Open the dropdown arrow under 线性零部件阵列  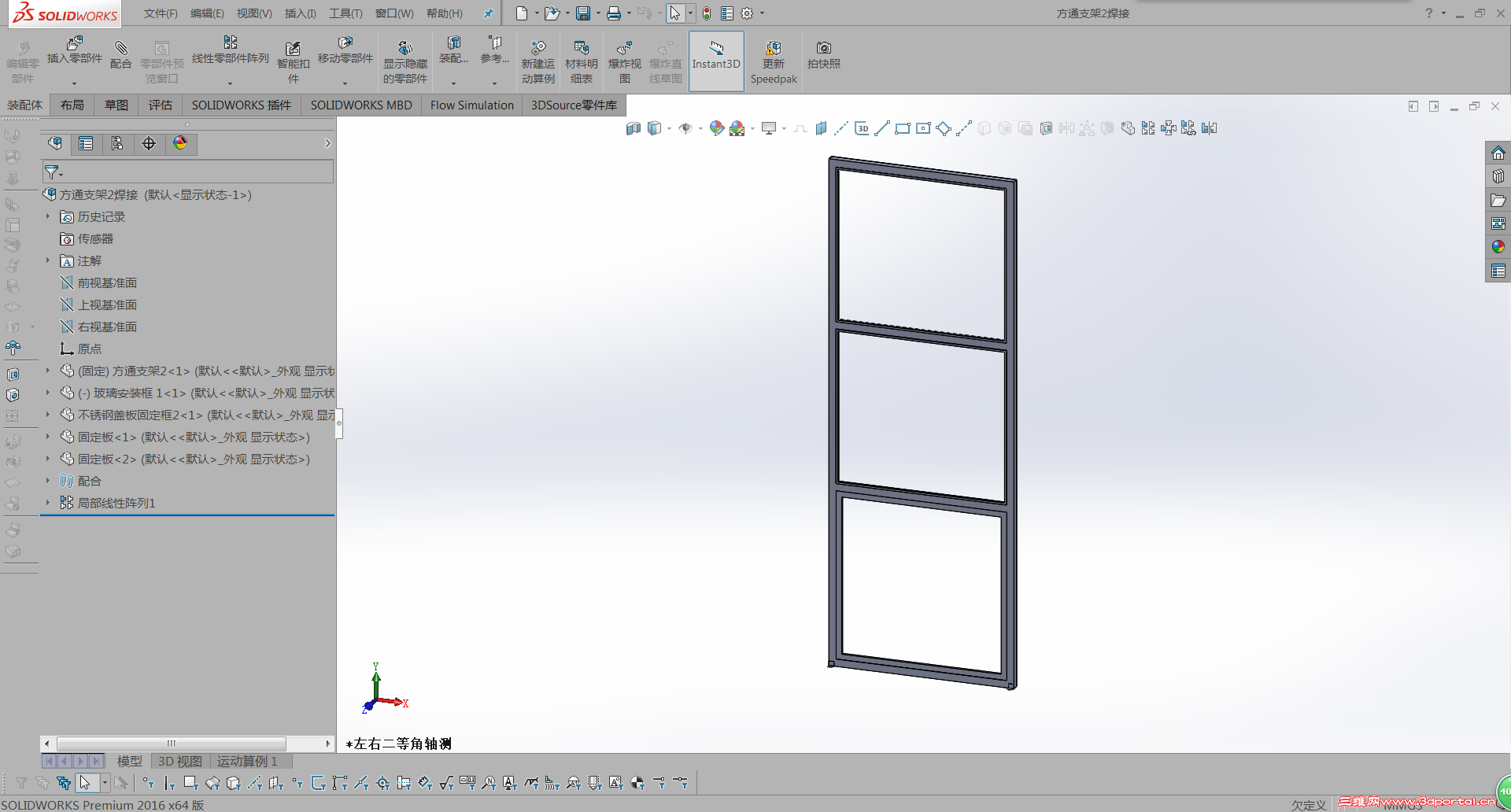point(231,83)
